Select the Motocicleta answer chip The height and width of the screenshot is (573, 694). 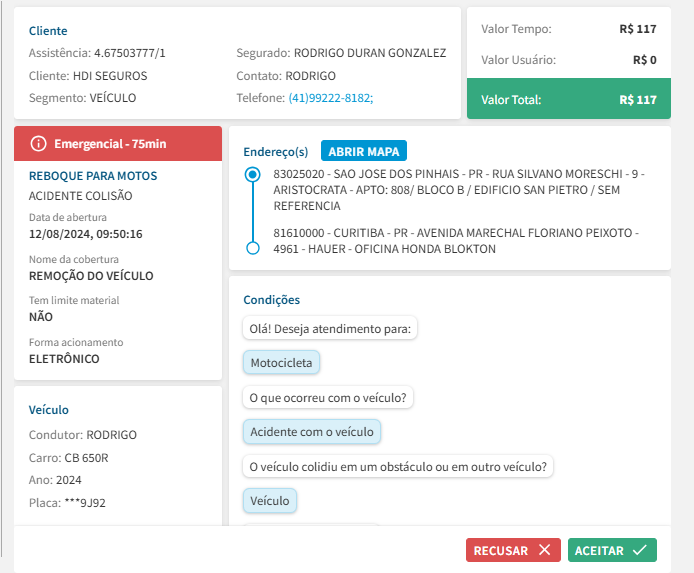coord(281,362)
